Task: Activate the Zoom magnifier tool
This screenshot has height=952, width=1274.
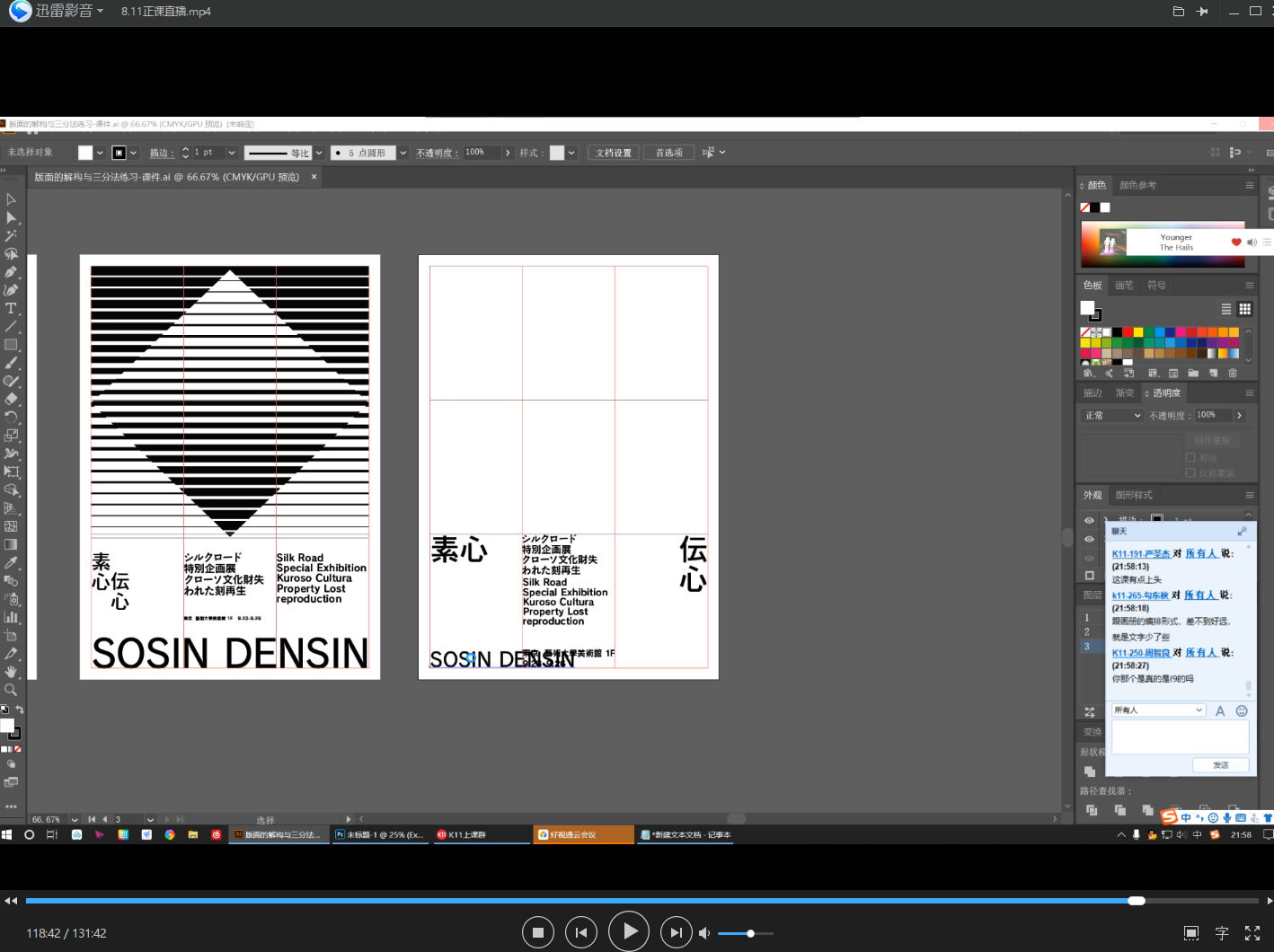Action: 11,690
